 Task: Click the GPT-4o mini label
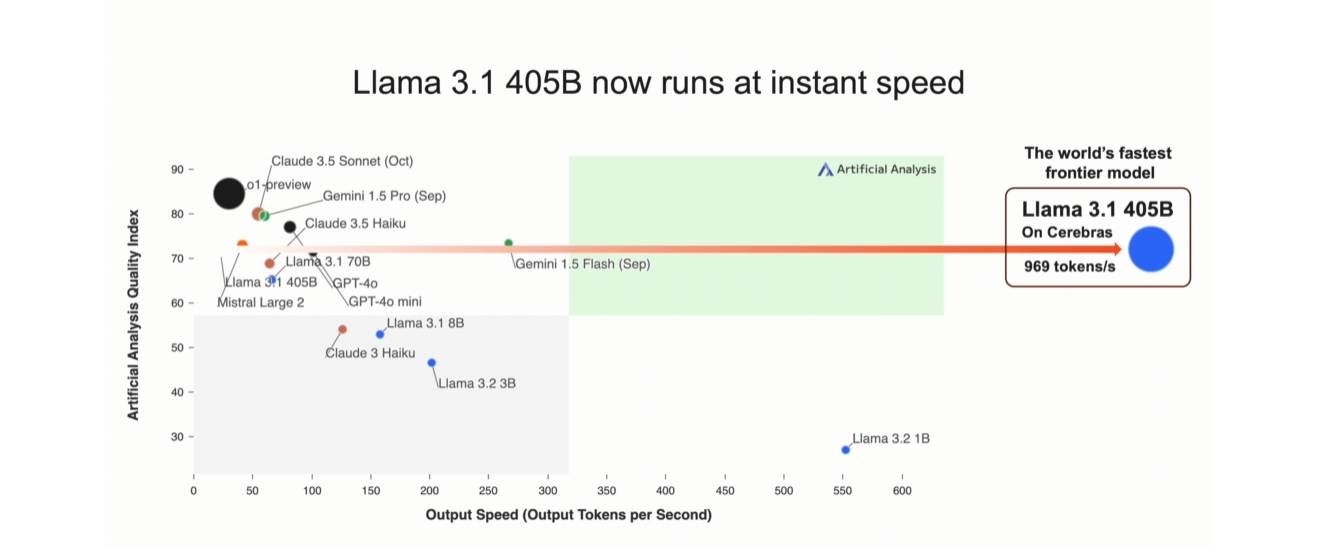point(385,301)
